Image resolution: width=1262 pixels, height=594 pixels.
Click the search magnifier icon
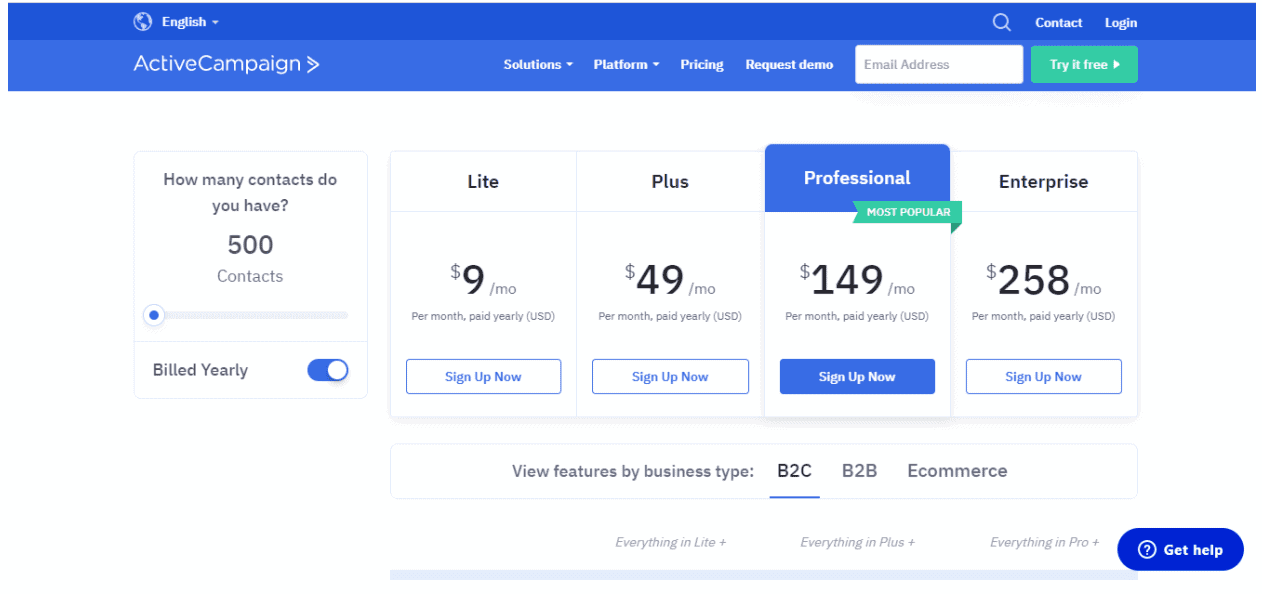coord(1002,22)
